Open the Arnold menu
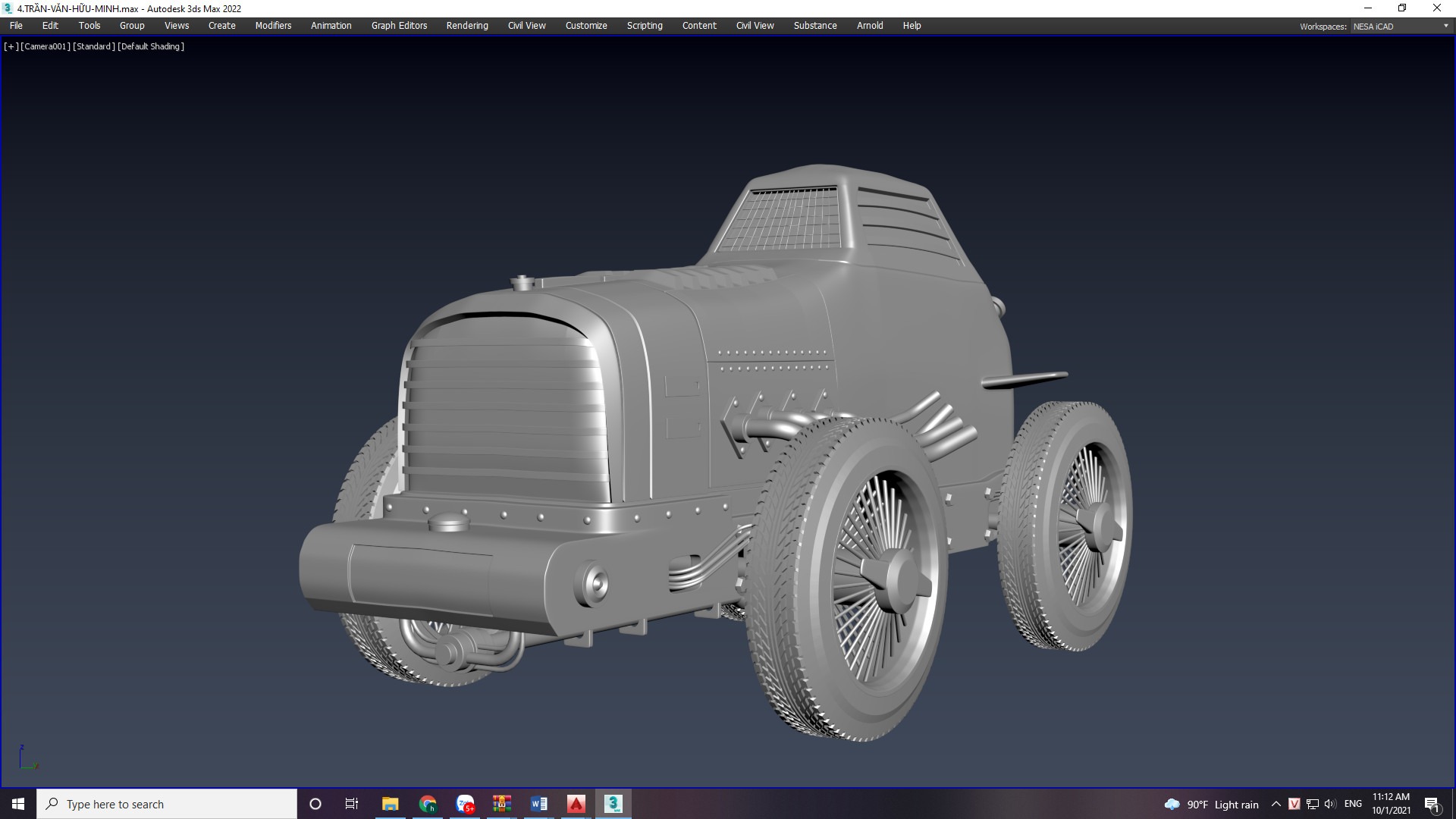Image resolution: width=1456 pixels, height=819 pixels. click(x=869, y=25)
